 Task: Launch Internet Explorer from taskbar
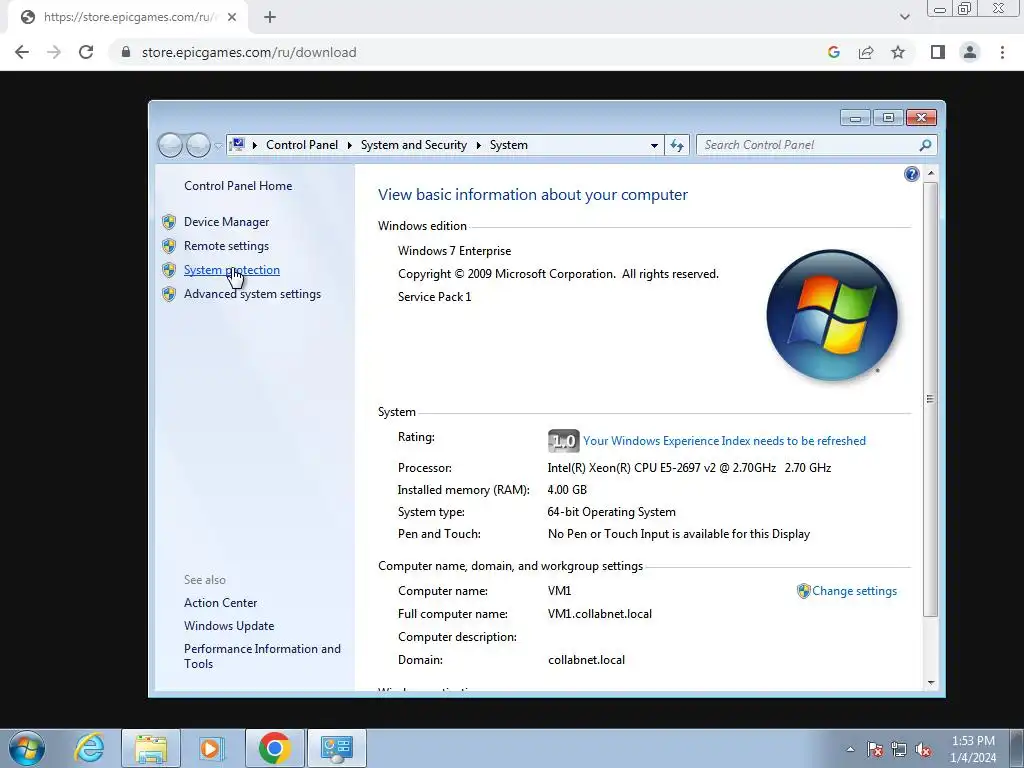click(x=89, y=748)
